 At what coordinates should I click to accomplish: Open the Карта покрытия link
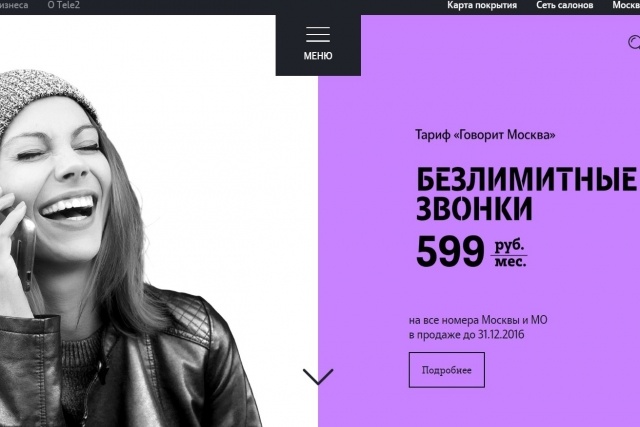[x=482, y=5]
